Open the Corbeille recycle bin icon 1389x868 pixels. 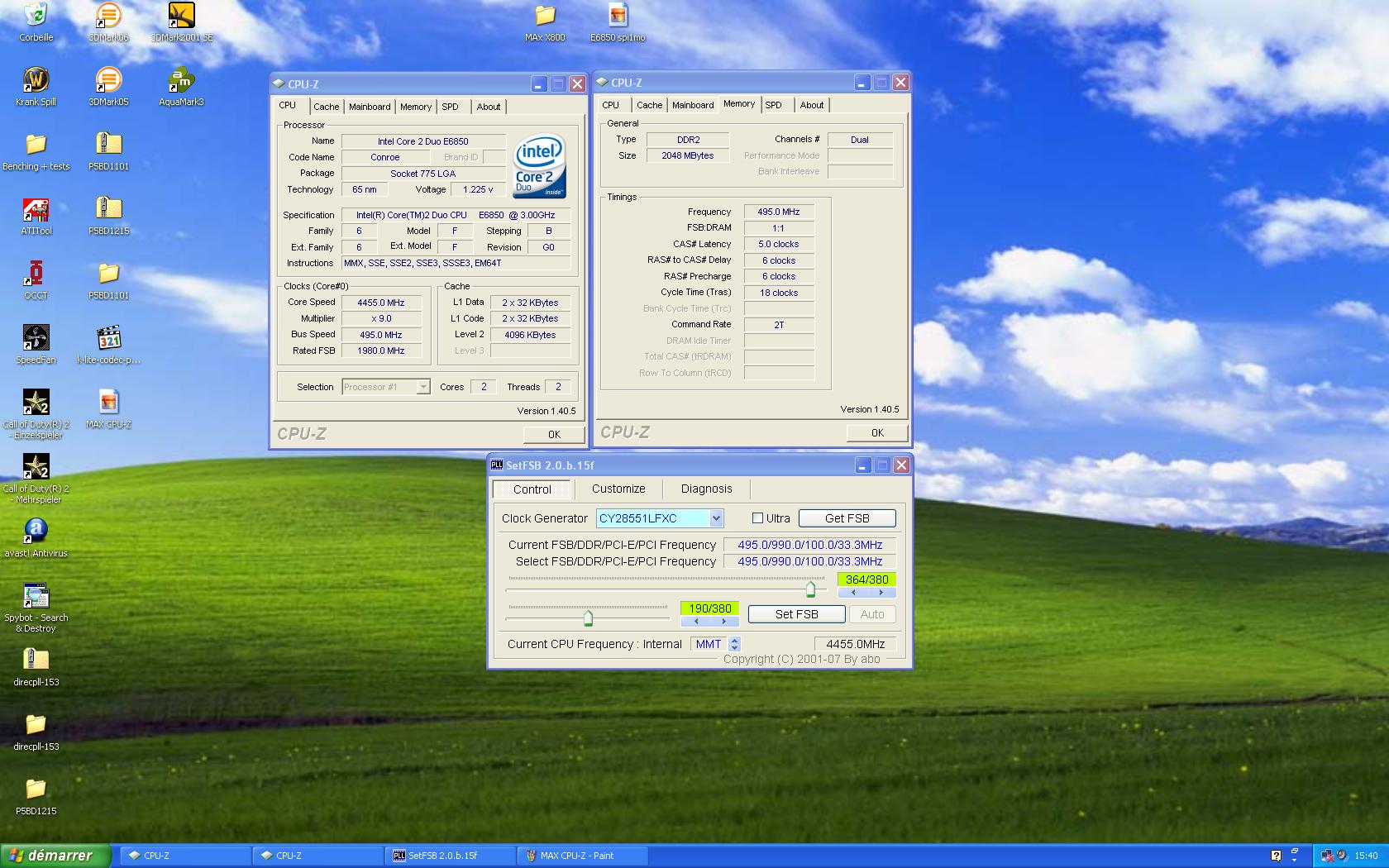36,14
